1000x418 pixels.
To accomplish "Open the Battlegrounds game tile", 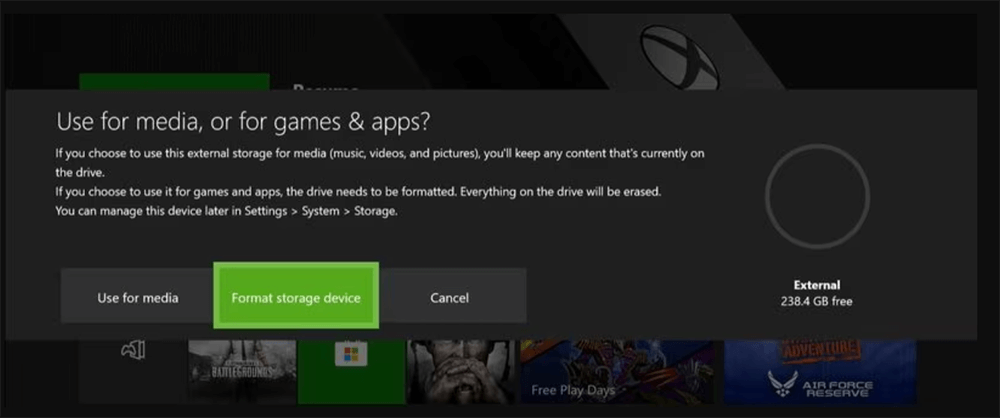I will (x=242, y=372).
